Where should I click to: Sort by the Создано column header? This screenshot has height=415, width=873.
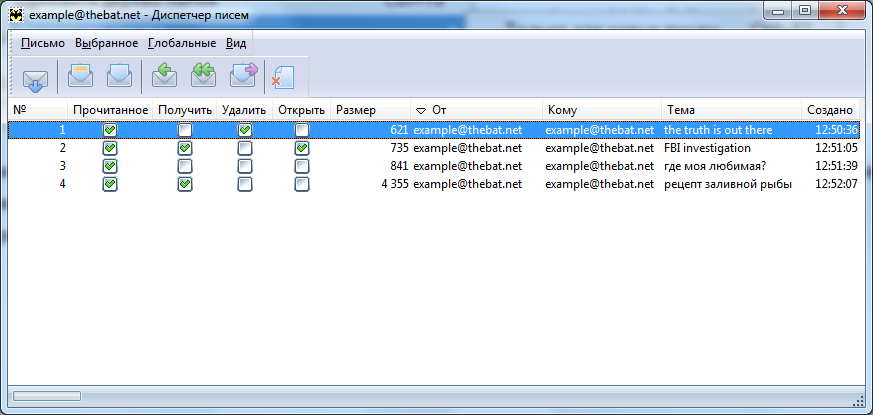click(830, 110)
